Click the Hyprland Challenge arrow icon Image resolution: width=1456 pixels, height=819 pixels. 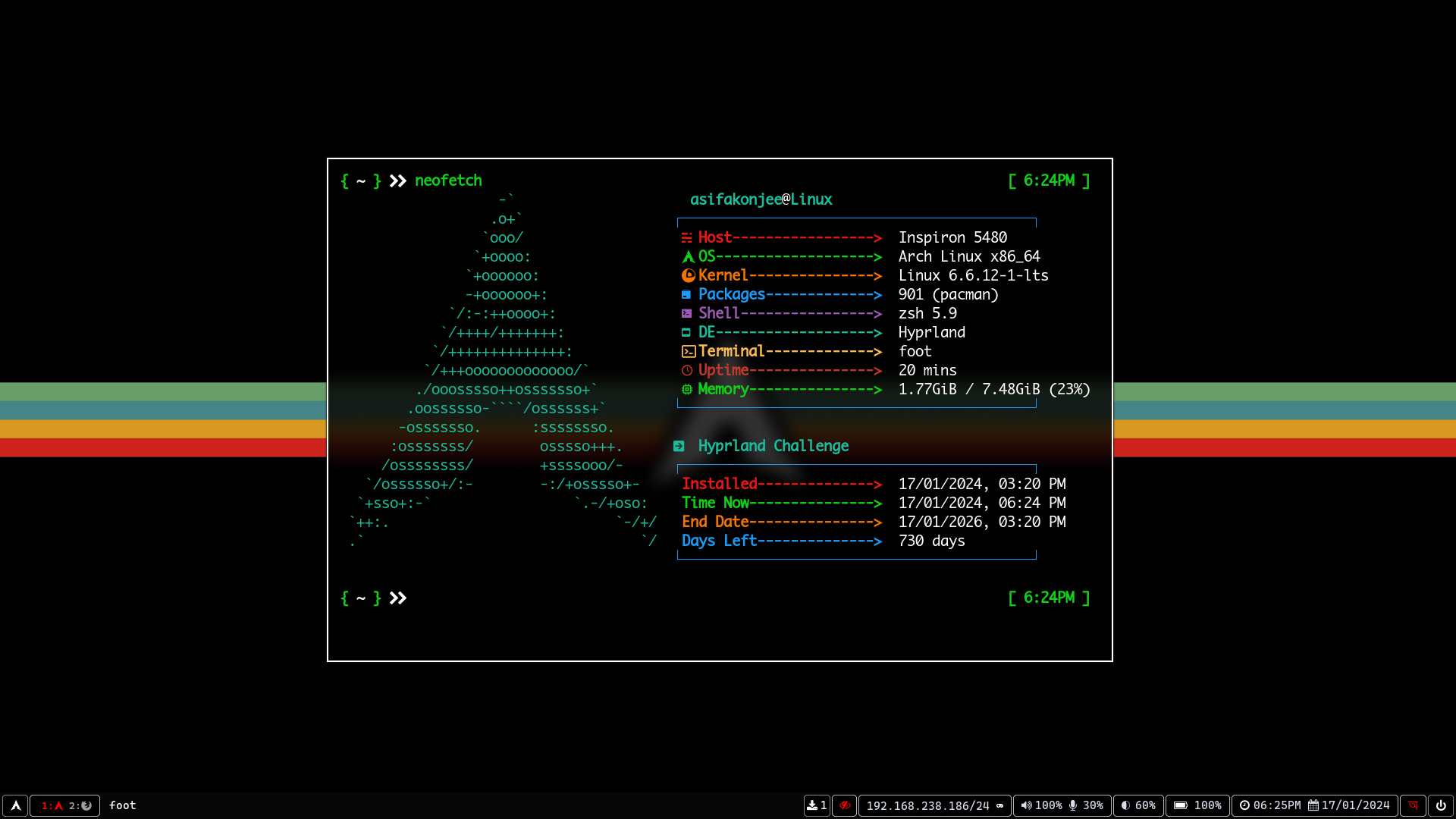[679, 446]
